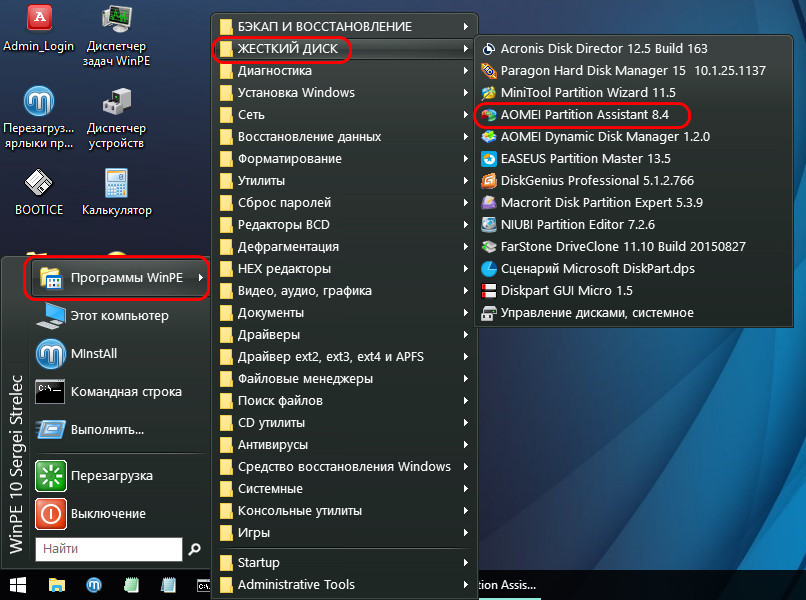This screenshot has width=806, height=600.
Task: Open Командная строка from start menu
Action: pyautogui.click(x=121, y=392)
